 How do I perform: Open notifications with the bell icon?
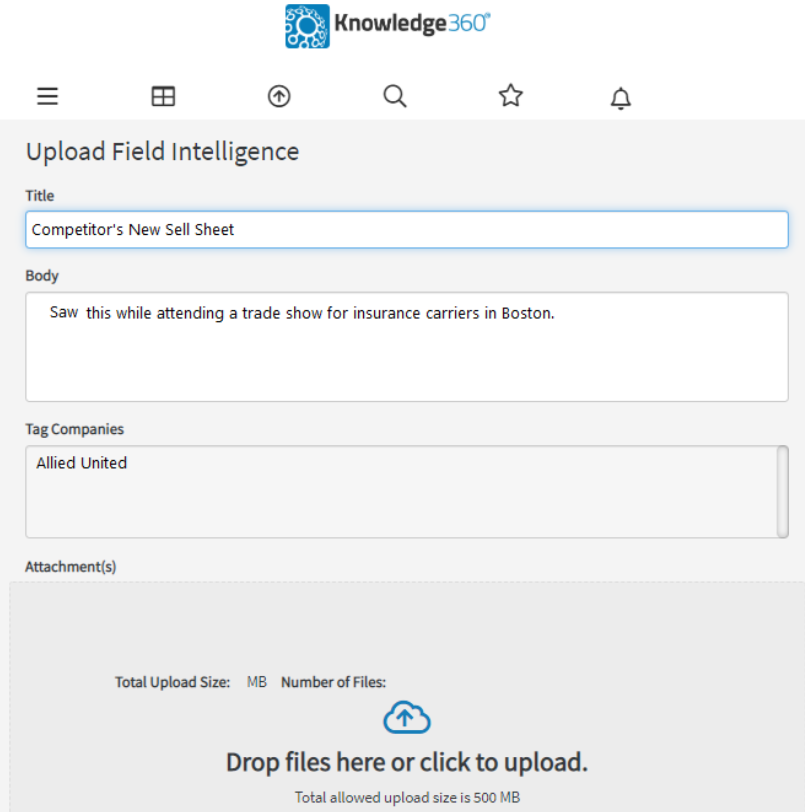(x=621, y=98)
